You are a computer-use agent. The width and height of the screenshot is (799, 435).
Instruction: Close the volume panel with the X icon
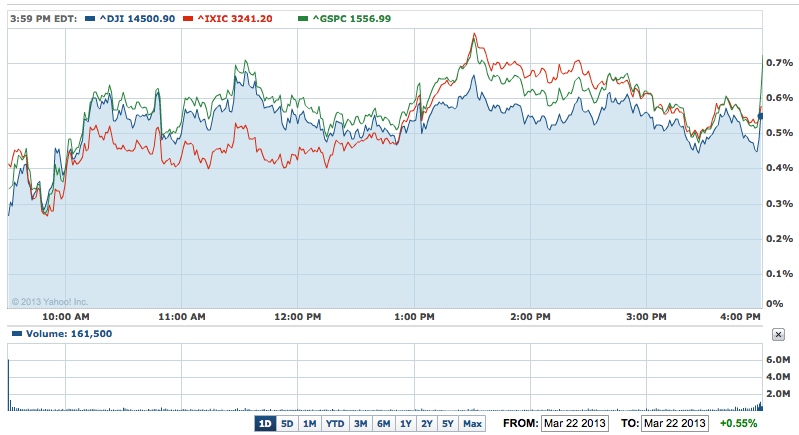(779, 334)
